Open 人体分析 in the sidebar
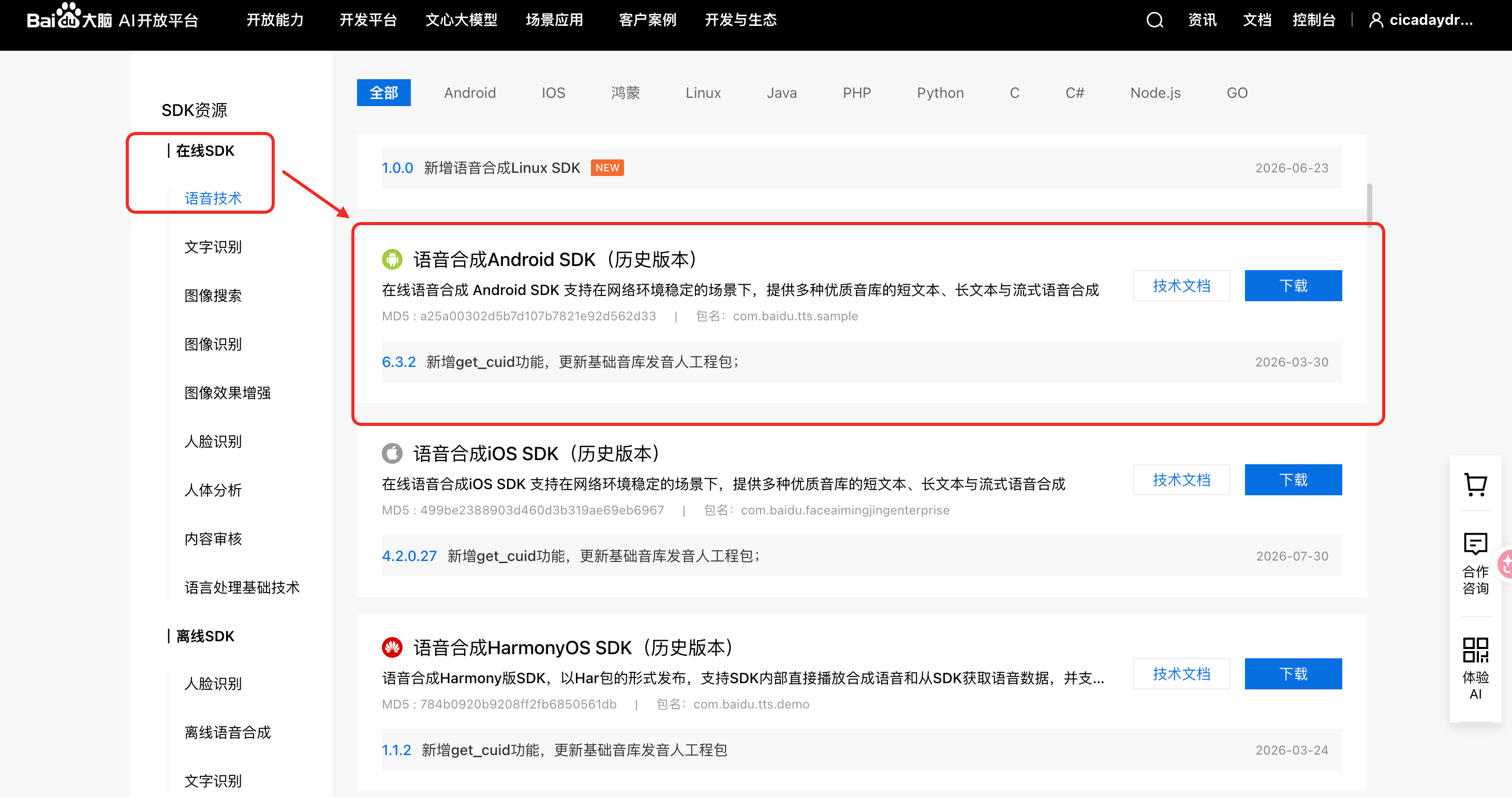1512x797 pixels. 213,491
